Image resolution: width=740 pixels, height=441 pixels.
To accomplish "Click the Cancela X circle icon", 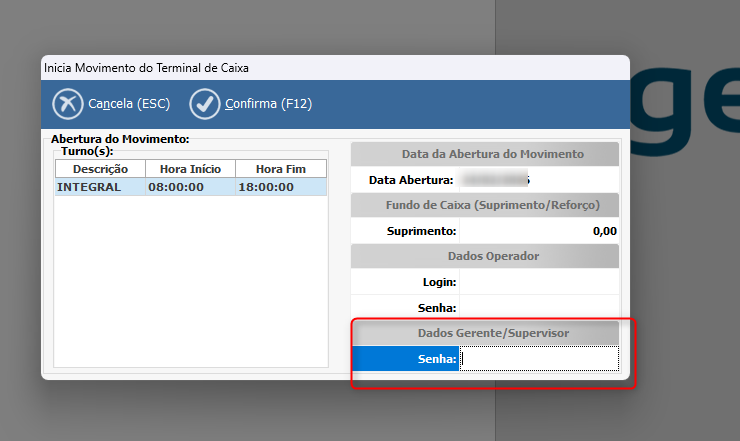I will 68,104.
